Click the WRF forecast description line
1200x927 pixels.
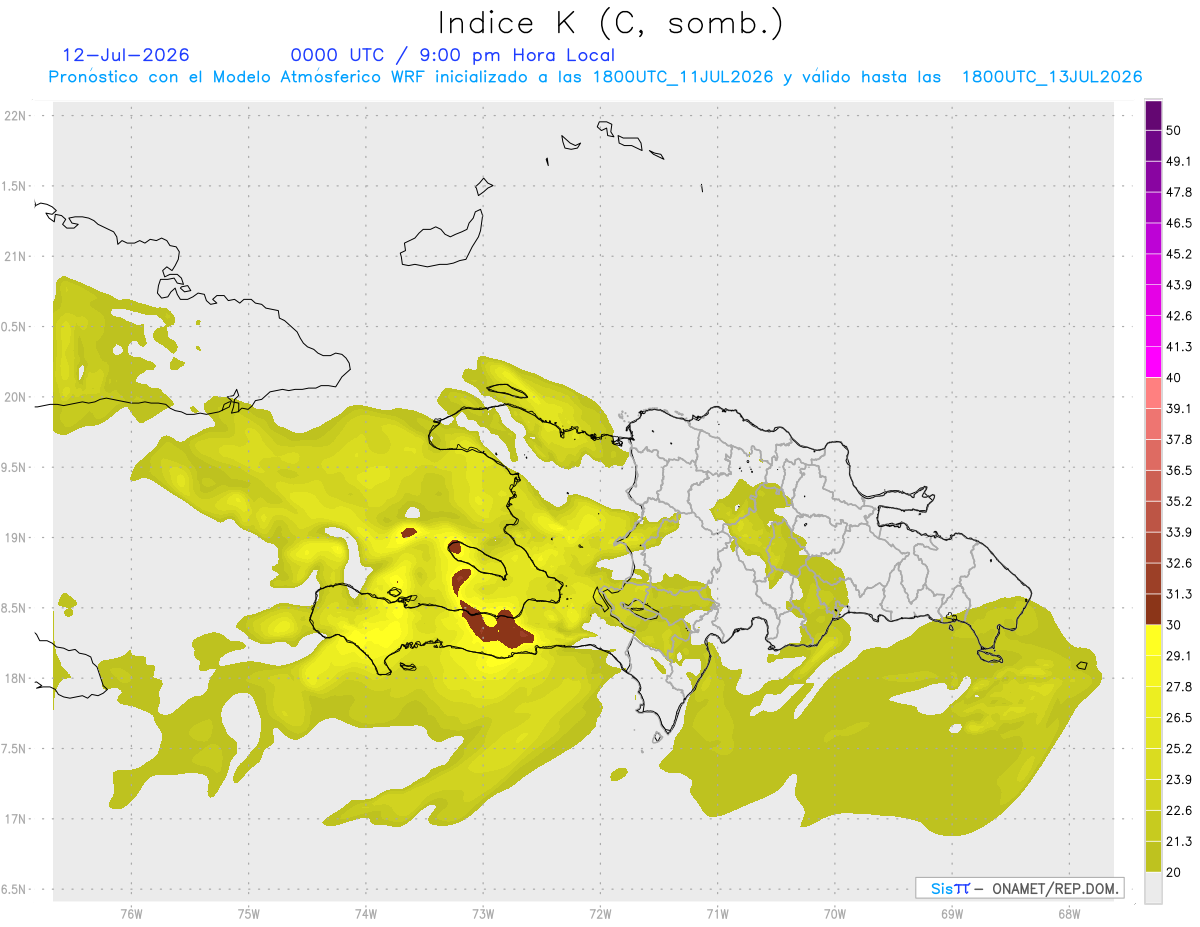pyautogui.click(x=596, y=77)
